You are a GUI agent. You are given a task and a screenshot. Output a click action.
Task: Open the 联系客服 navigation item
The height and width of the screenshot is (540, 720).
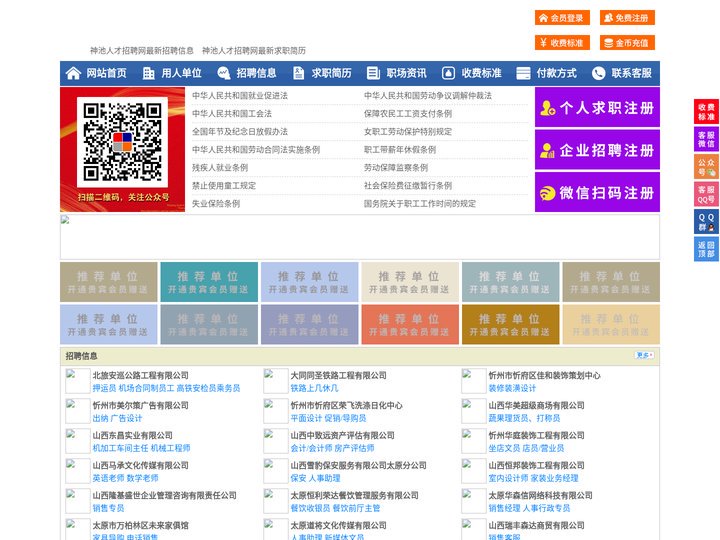[631, 73]
